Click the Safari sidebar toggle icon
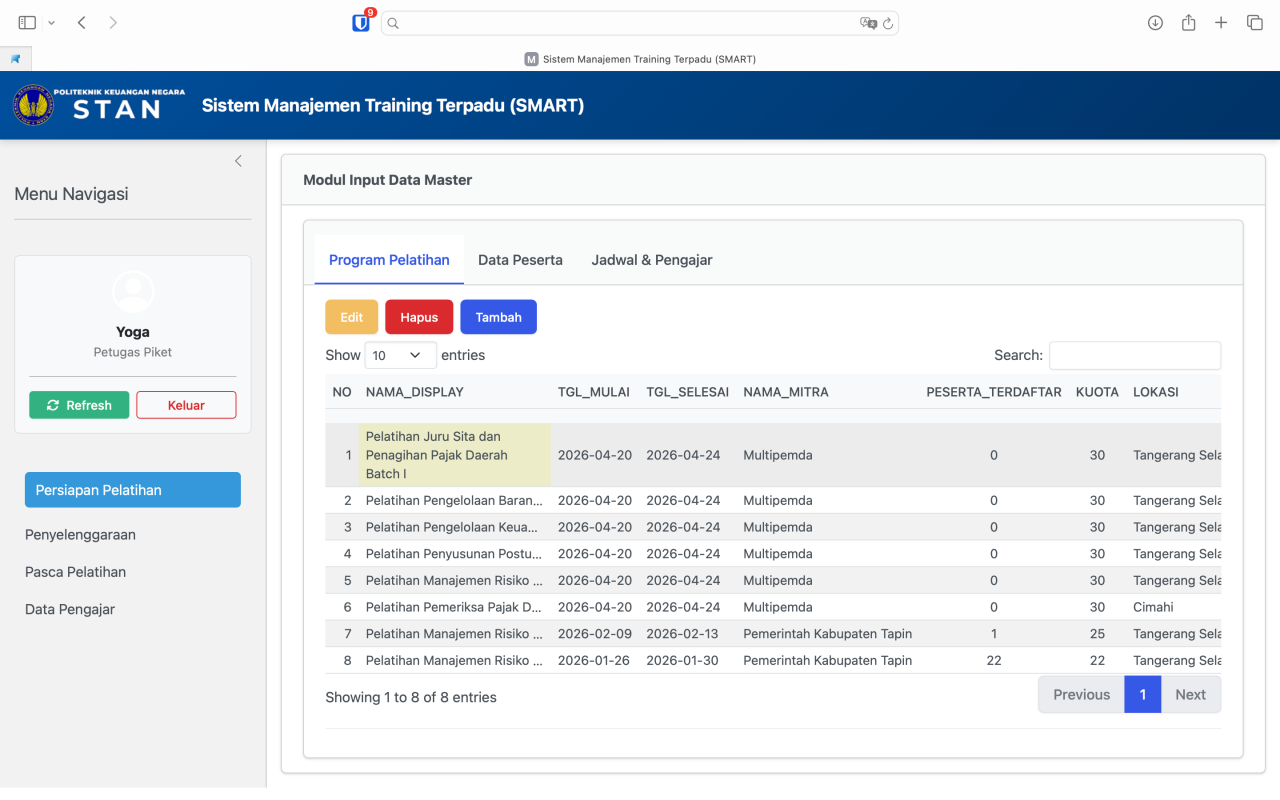Image resolution: width=1280 pixels, height=800 pixels. [27, 22]
